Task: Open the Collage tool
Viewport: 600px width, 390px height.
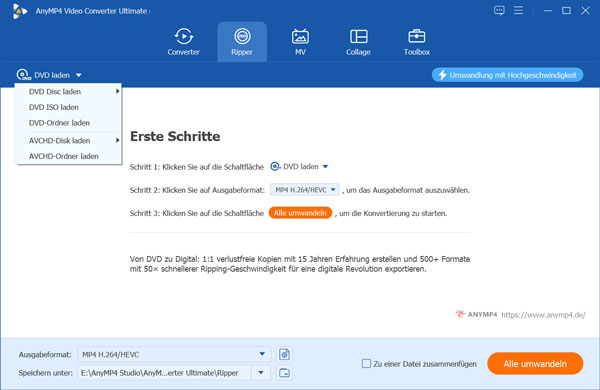Action: point(358,42)
